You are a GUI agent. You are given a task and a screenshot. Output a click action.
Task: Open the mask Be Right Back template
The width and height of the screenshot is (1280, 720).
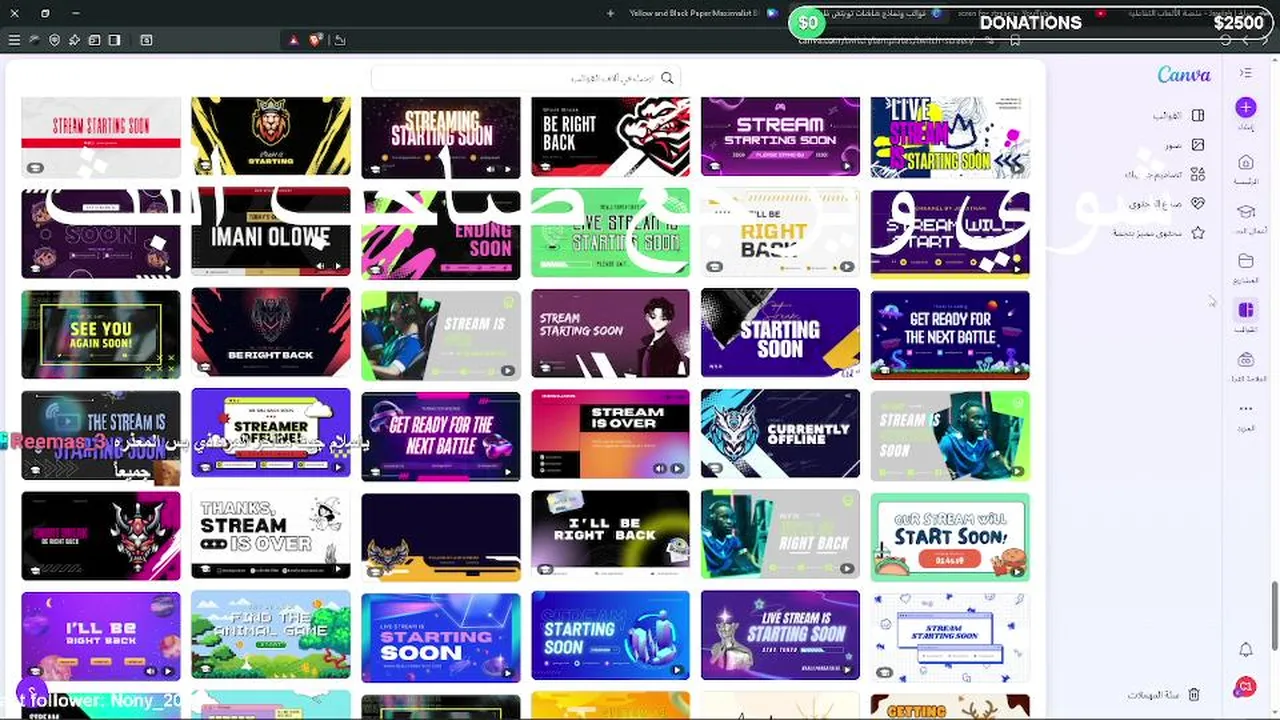click(101, 535)
